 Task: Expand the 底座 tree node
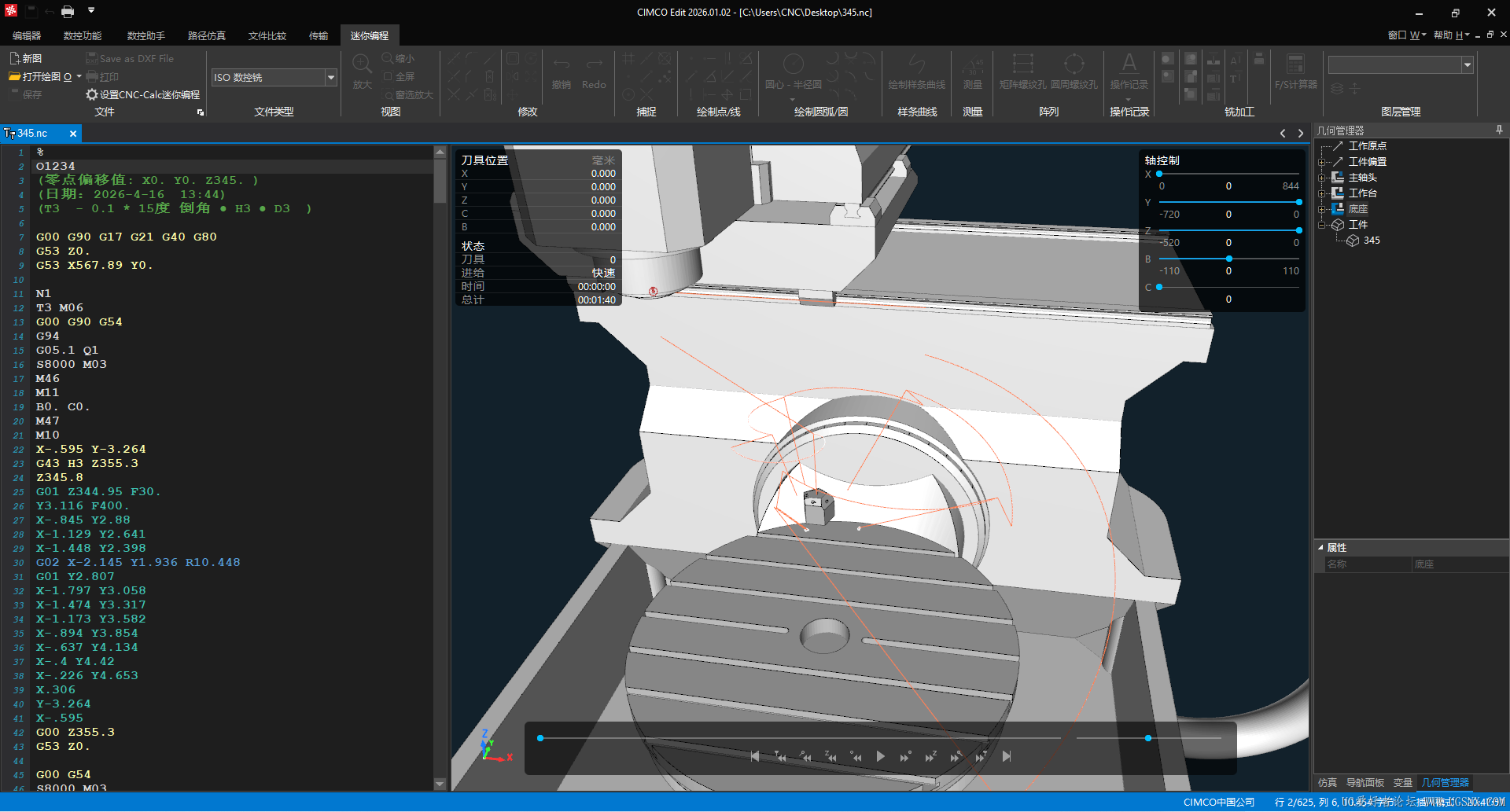point(1322,209)
